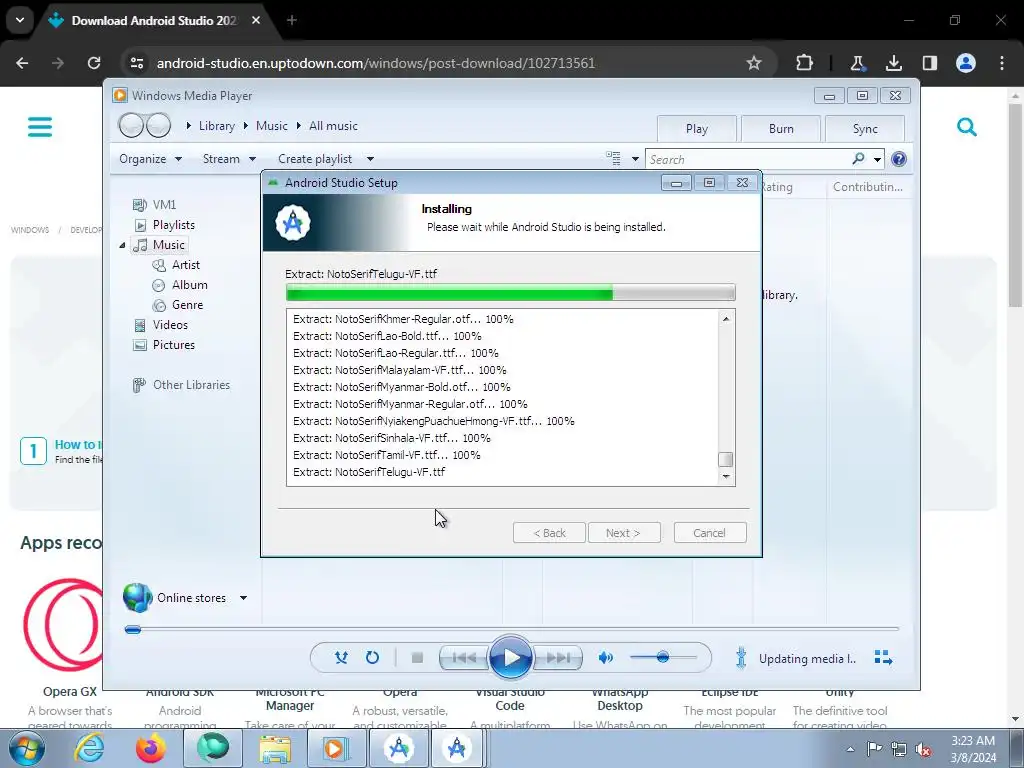Image resolution: width=1024 pixels, height=768 pixels.
Task: Click Create playlist in Media Player
Action: tap(315, 159)
